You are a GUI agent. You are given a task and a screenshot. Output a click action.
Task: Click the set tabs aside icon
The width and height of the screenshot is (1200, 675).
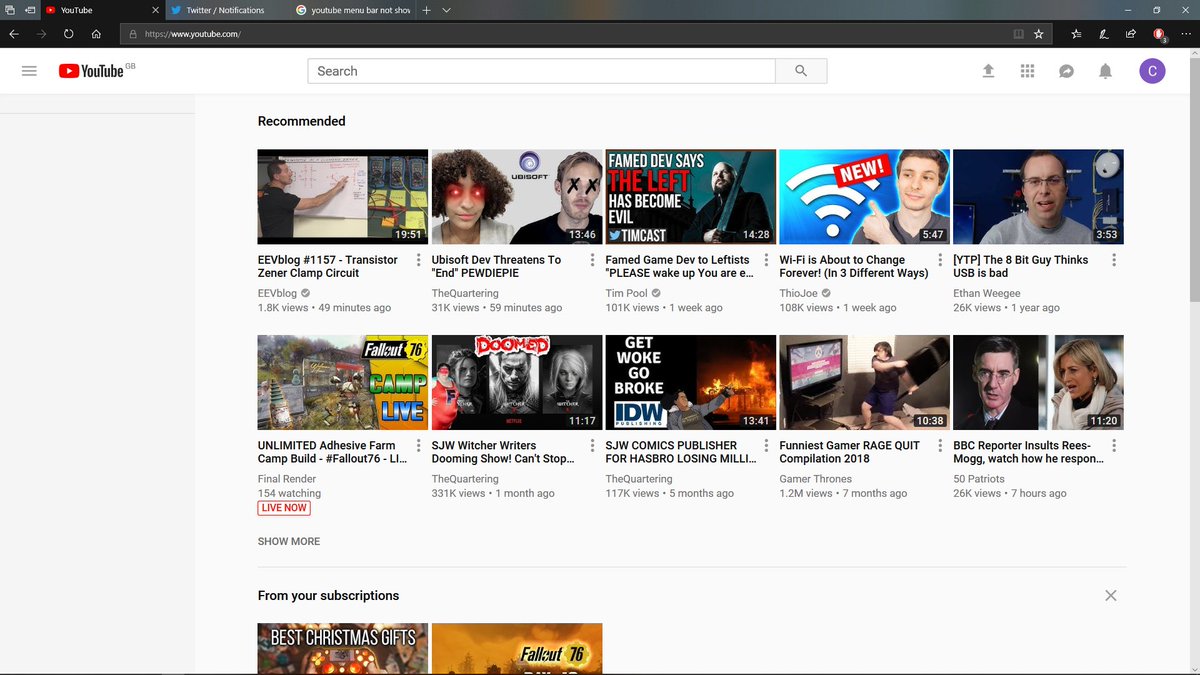tap(30, 10)
